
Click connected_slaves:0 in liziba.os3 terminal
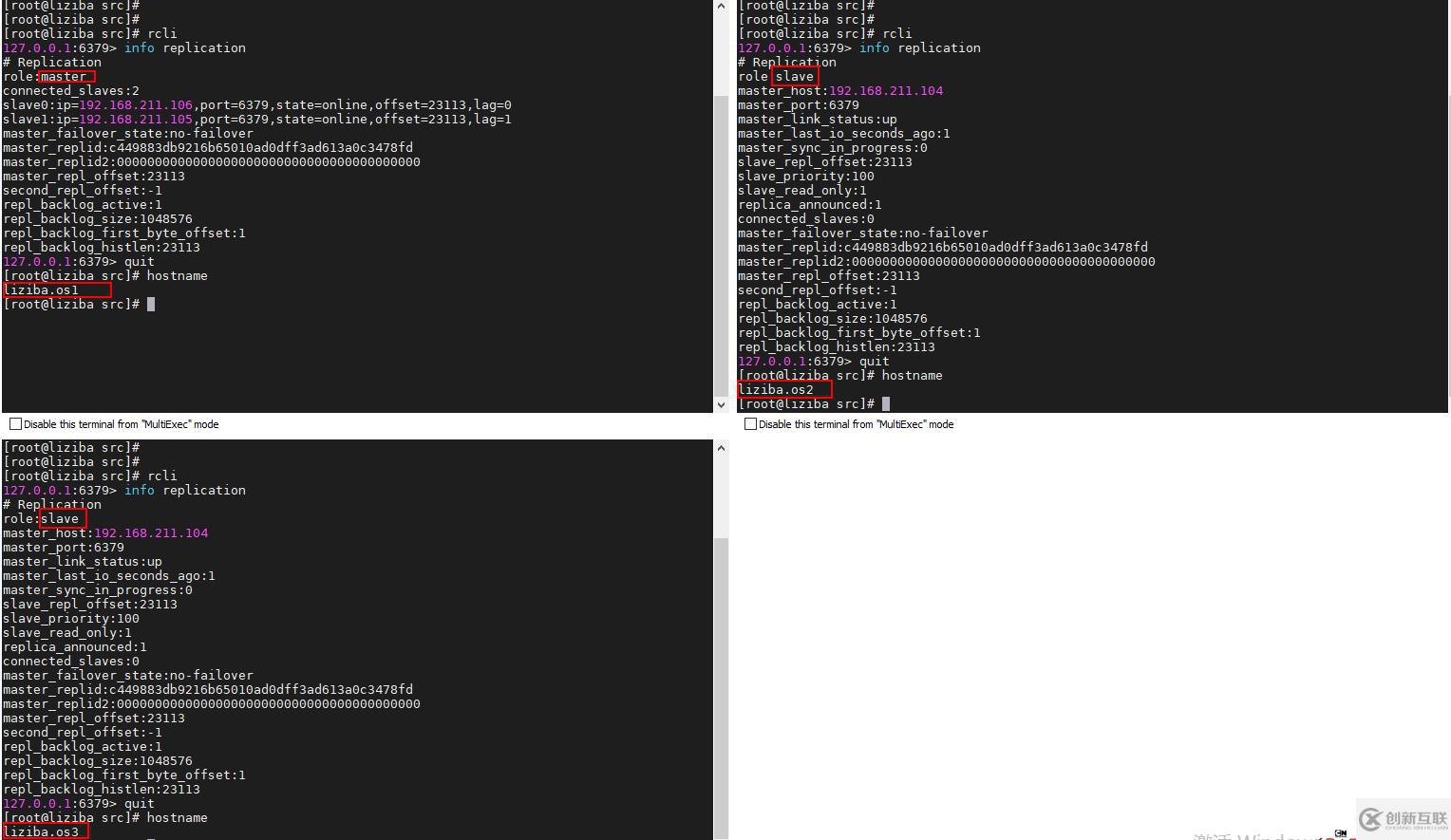71,662
